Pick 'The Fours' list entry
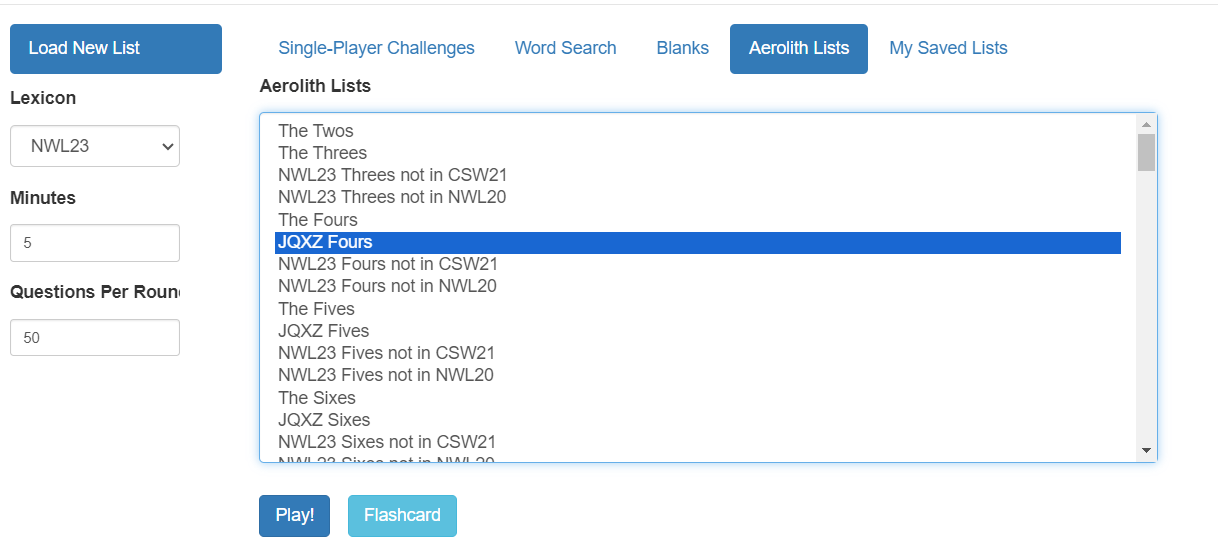Screen dimensions: 1218x550 (318, 220)
